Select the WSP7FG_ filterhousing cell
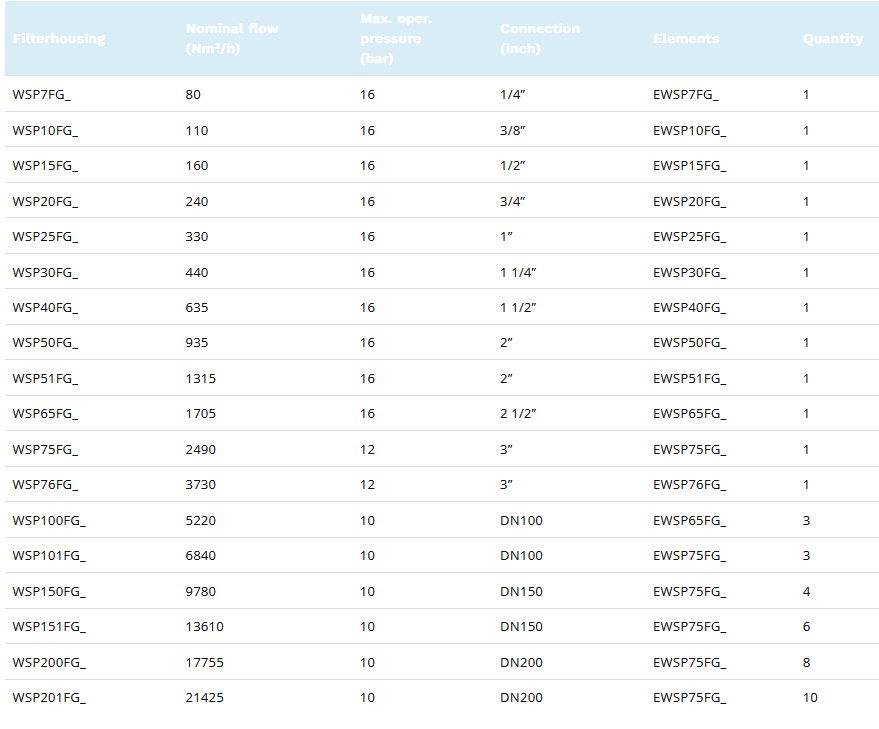 [42, 95]
